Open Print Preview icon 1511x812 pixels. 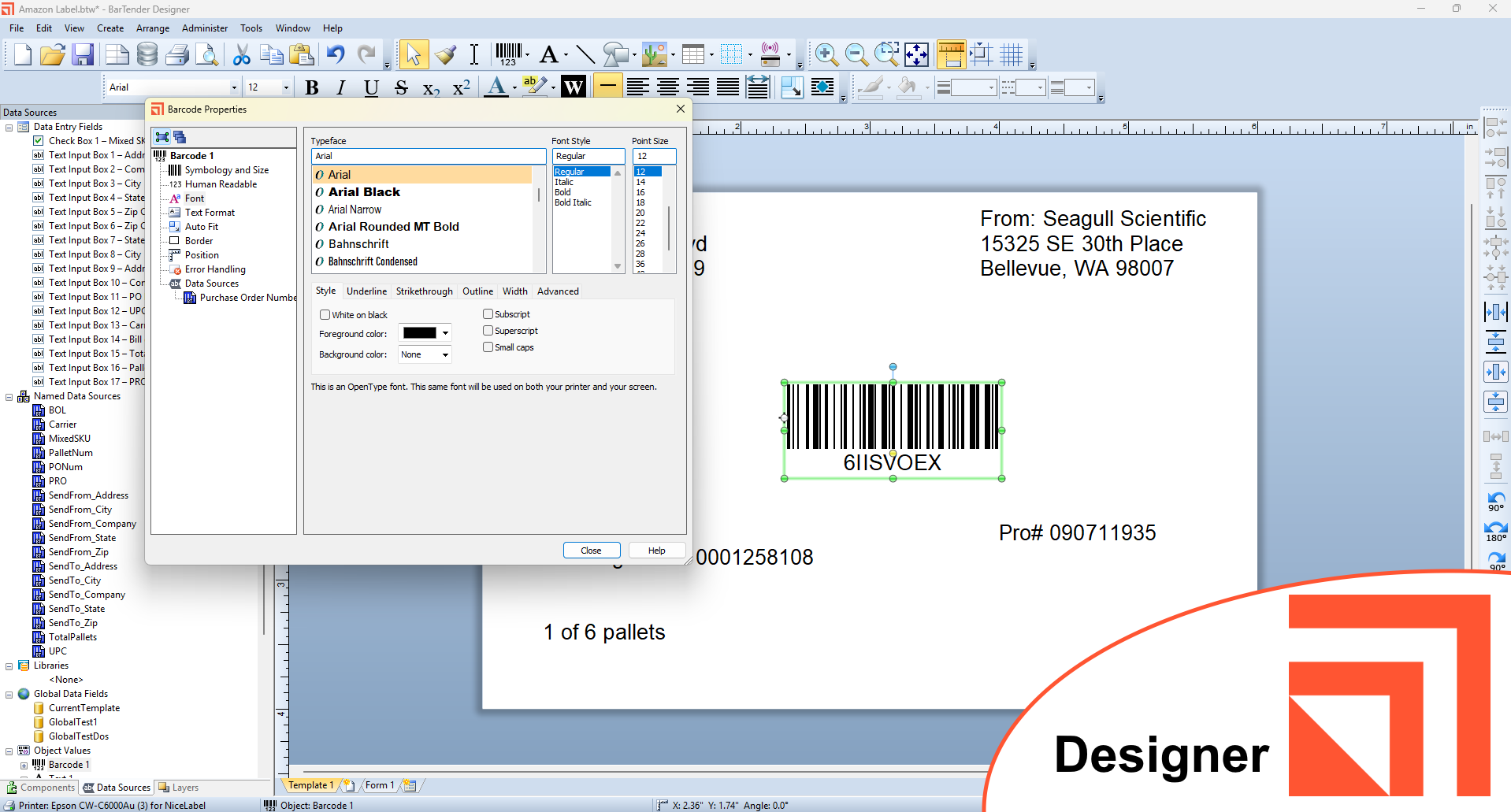click(207, 54)
